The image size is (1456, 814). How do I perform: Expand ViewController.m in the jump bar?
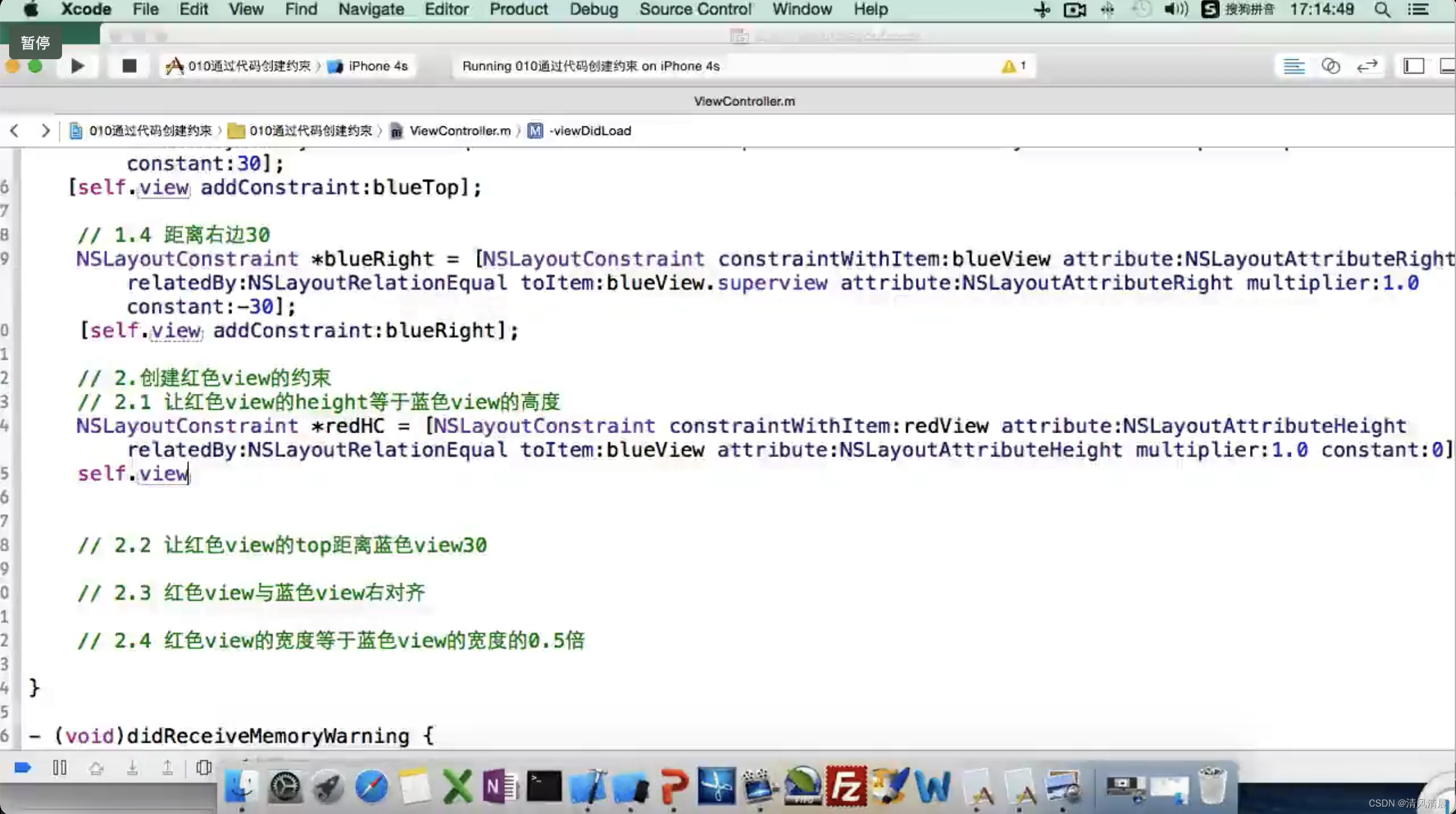pos(459,130)
